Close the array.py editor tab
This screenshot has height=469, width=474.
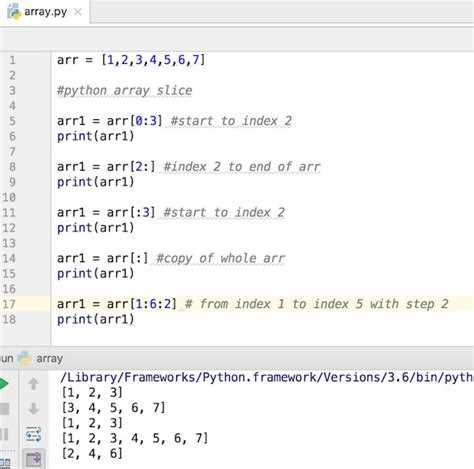(78, 12)
